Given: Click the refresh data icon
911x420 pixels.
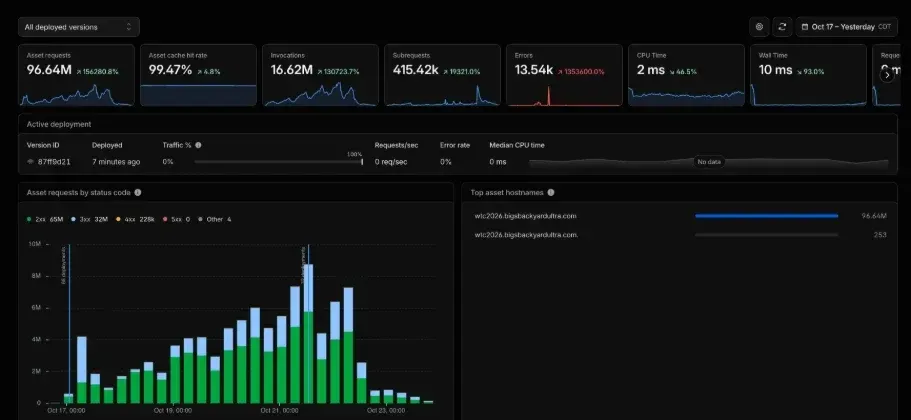Looking at the screenshot, I should pos(782,27).
